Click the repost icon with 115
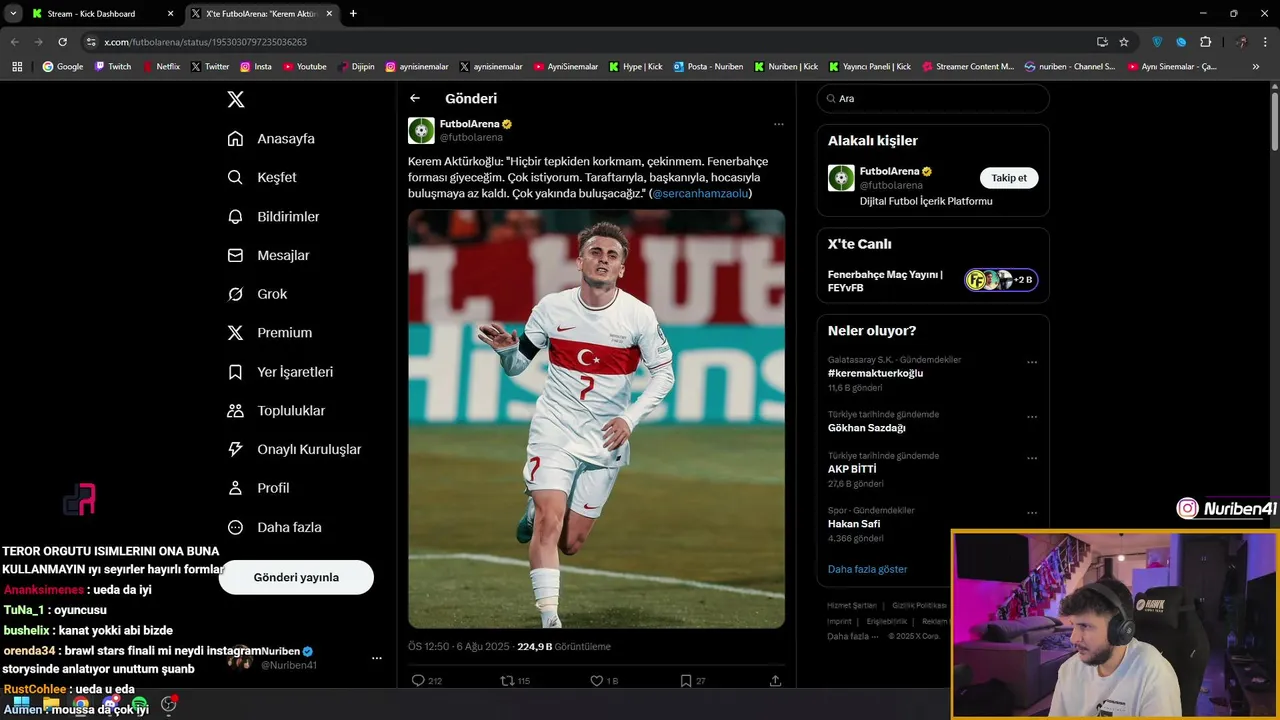Viewport: 1280px width, 720px height. 507,681
